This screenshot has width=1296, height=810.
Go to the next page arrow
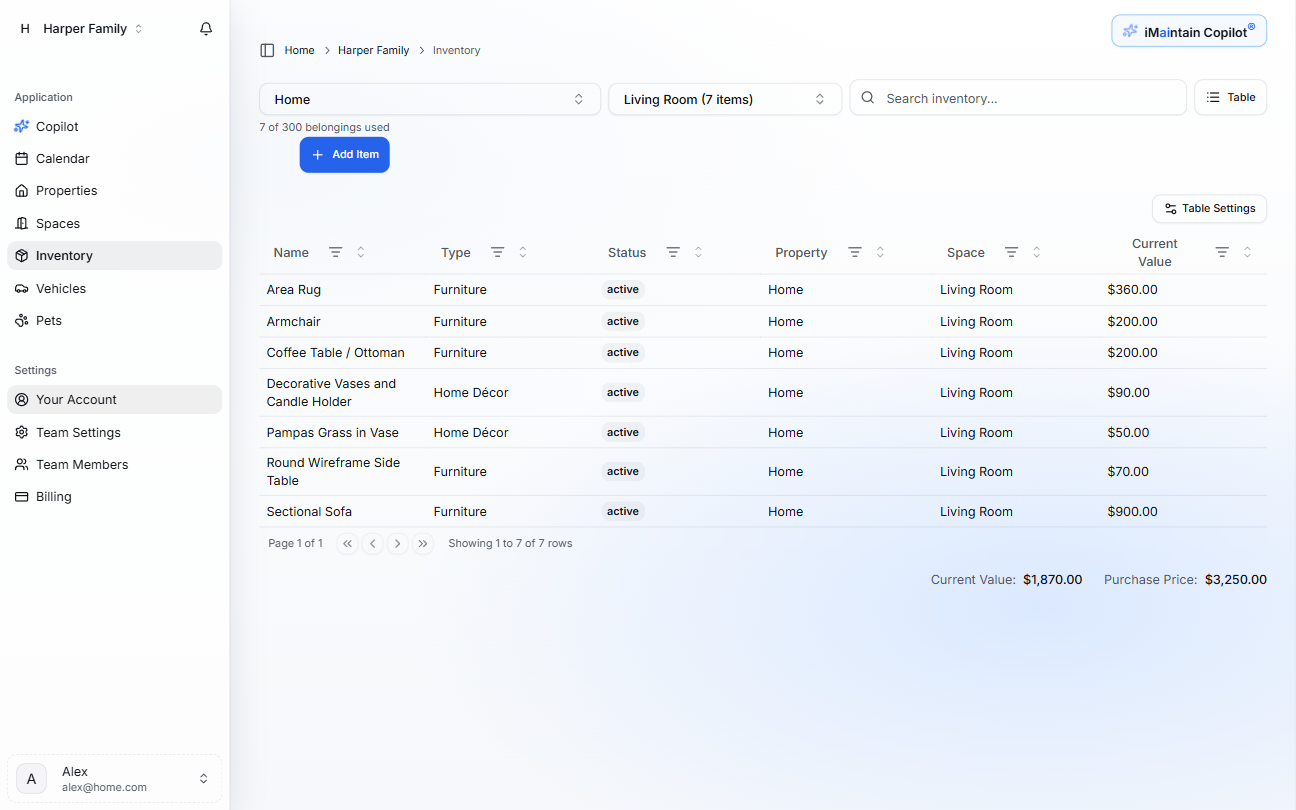click(x=398, y=544)
